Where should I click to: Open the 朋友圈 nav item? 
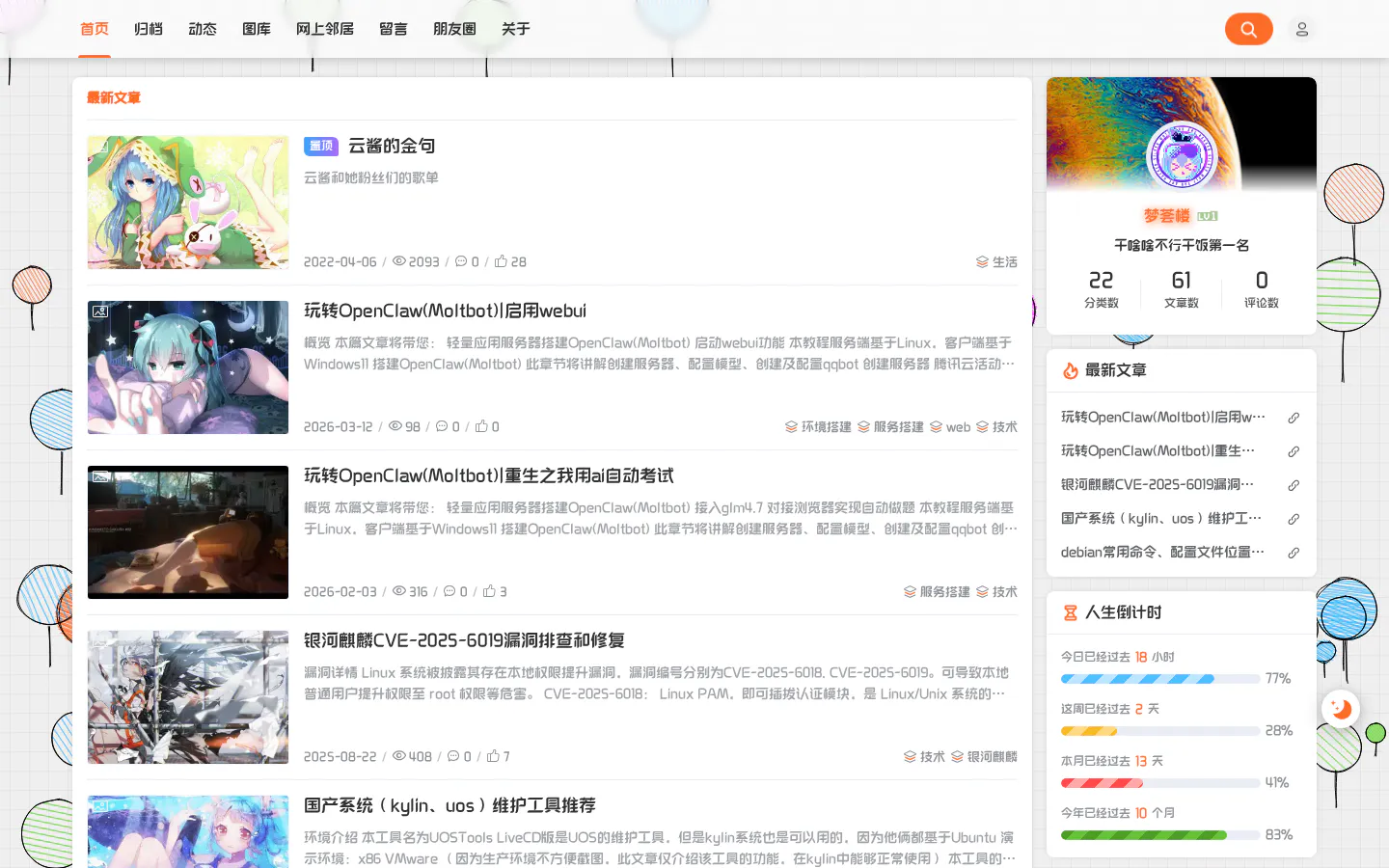(454, 29)
